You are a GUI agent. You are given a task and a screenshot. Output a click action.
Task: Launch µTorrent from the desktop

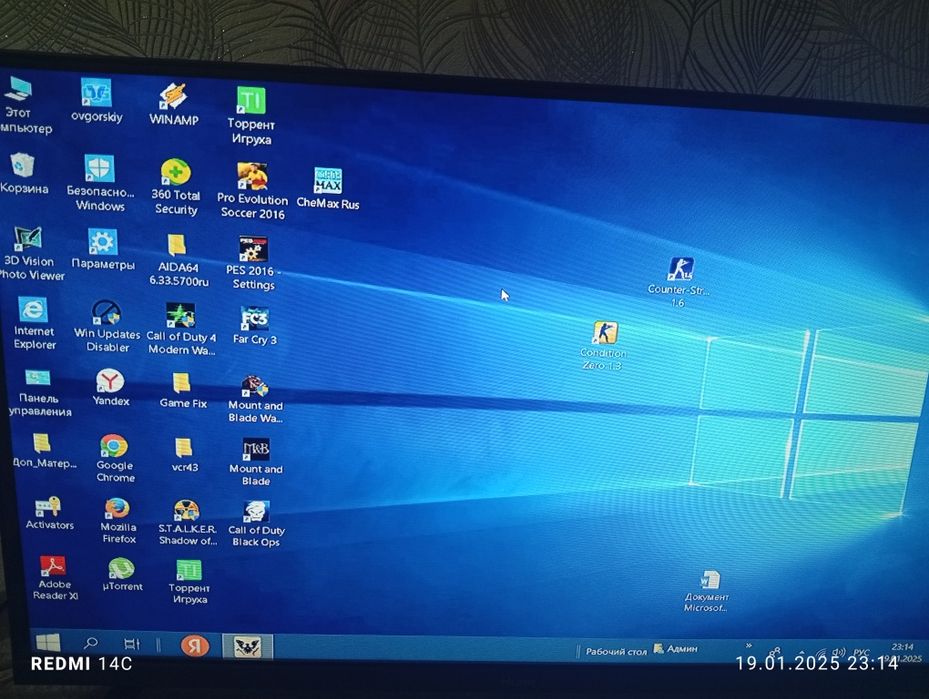point(122,575)
